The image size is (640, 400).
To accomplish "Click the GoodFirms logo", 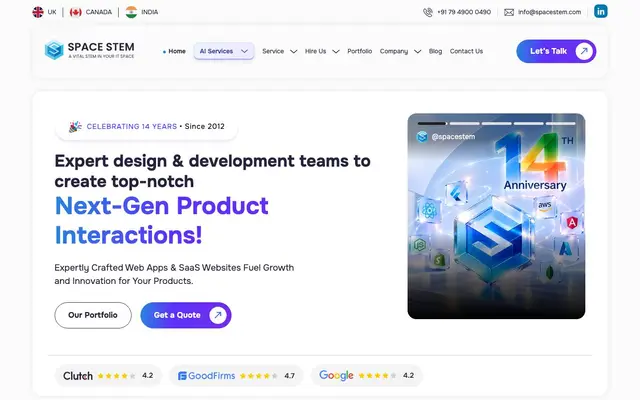I will [x=207, y=376].
